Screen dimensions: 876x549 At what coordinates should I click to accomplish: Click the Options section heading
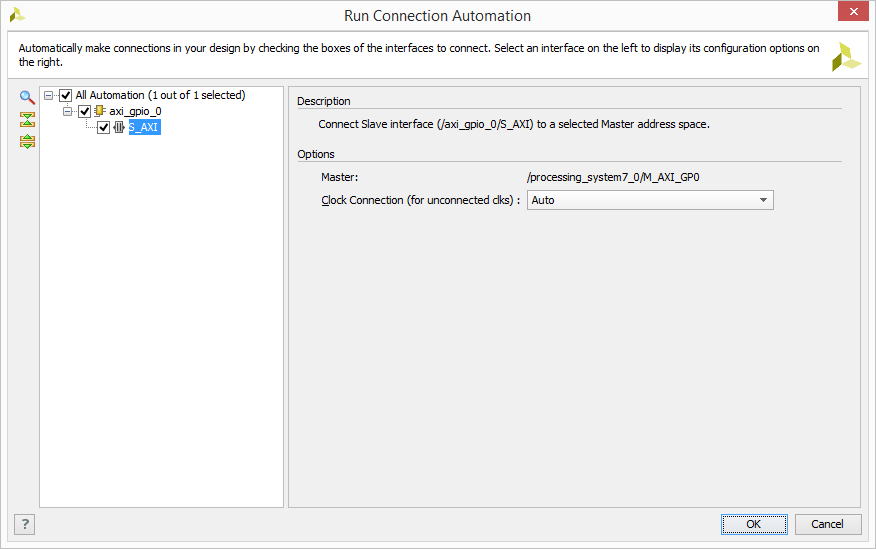pyautogui.click(x=316, y=154)
